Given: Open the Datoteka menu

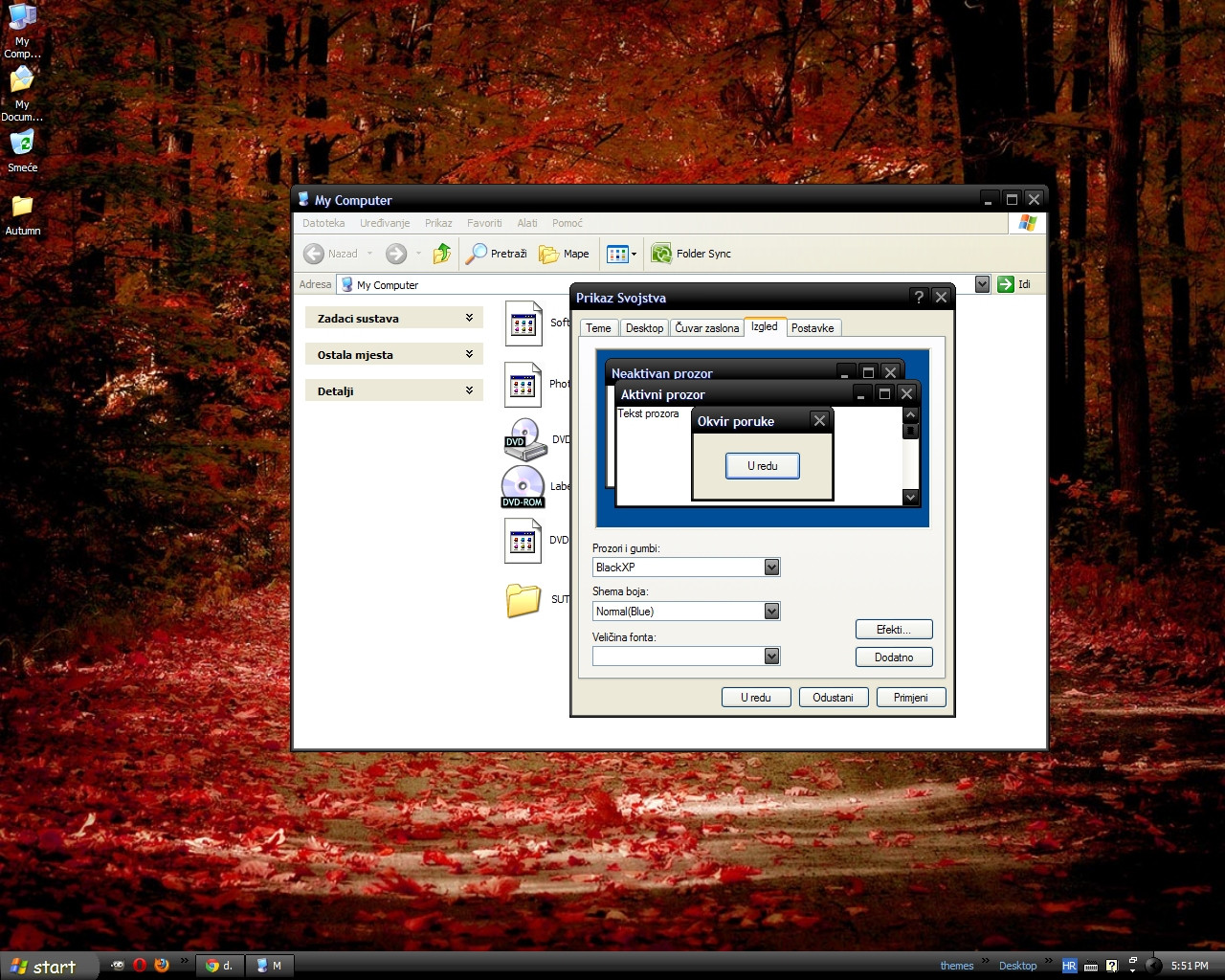Looking at the screenshot, I should pyautogui.click(x=323, y=223).
